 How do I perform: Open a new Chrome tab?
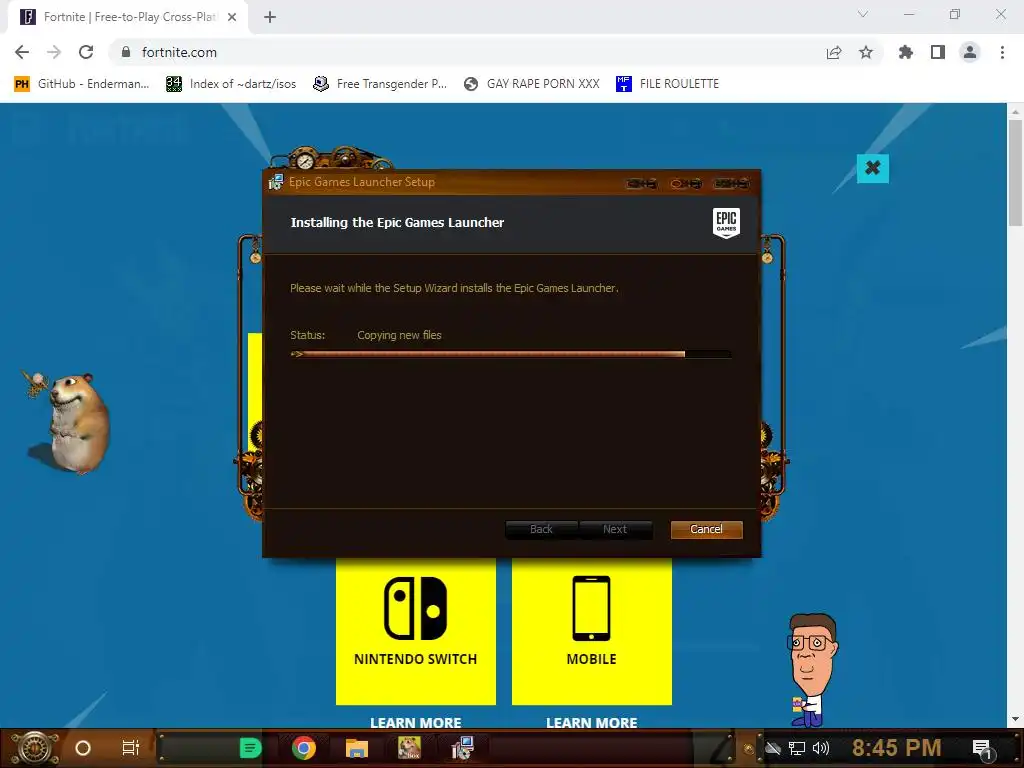[x=270, y=17]
